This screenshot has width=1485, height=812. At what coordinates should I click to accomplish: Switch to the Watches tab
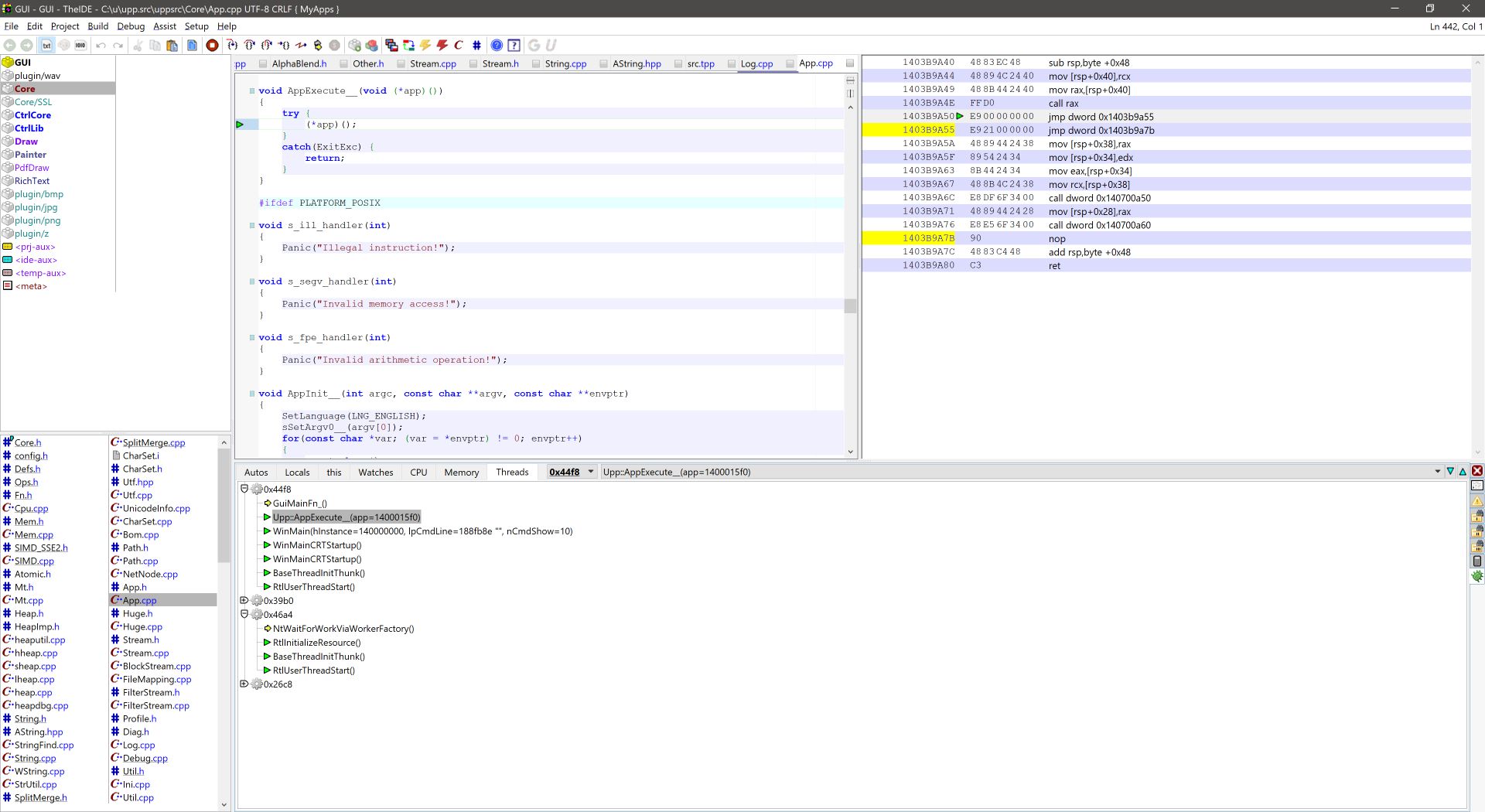(375, 473)
